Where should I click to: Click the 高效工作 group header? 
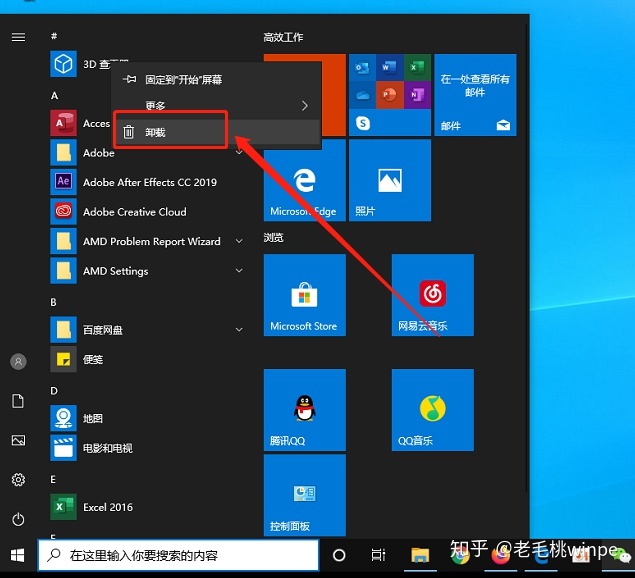283,37
